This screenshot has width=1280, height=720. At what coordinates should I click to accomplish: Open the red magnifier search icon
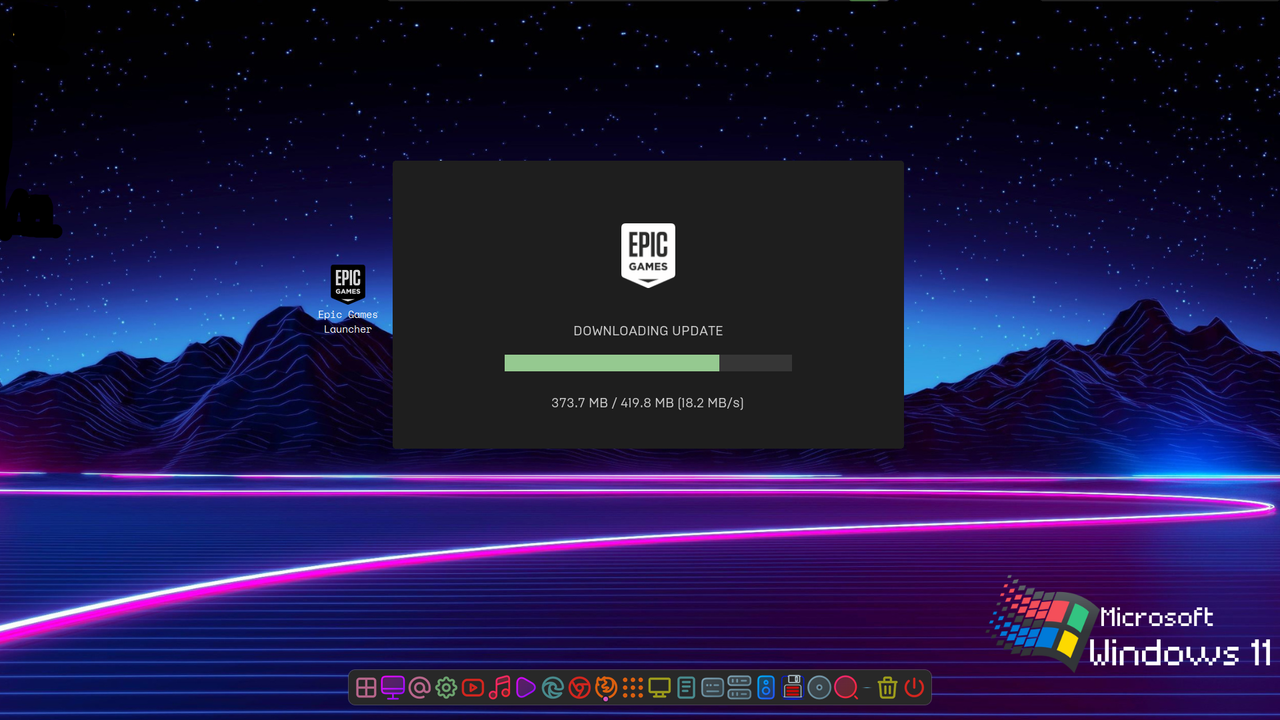click(x=846, y=688)
